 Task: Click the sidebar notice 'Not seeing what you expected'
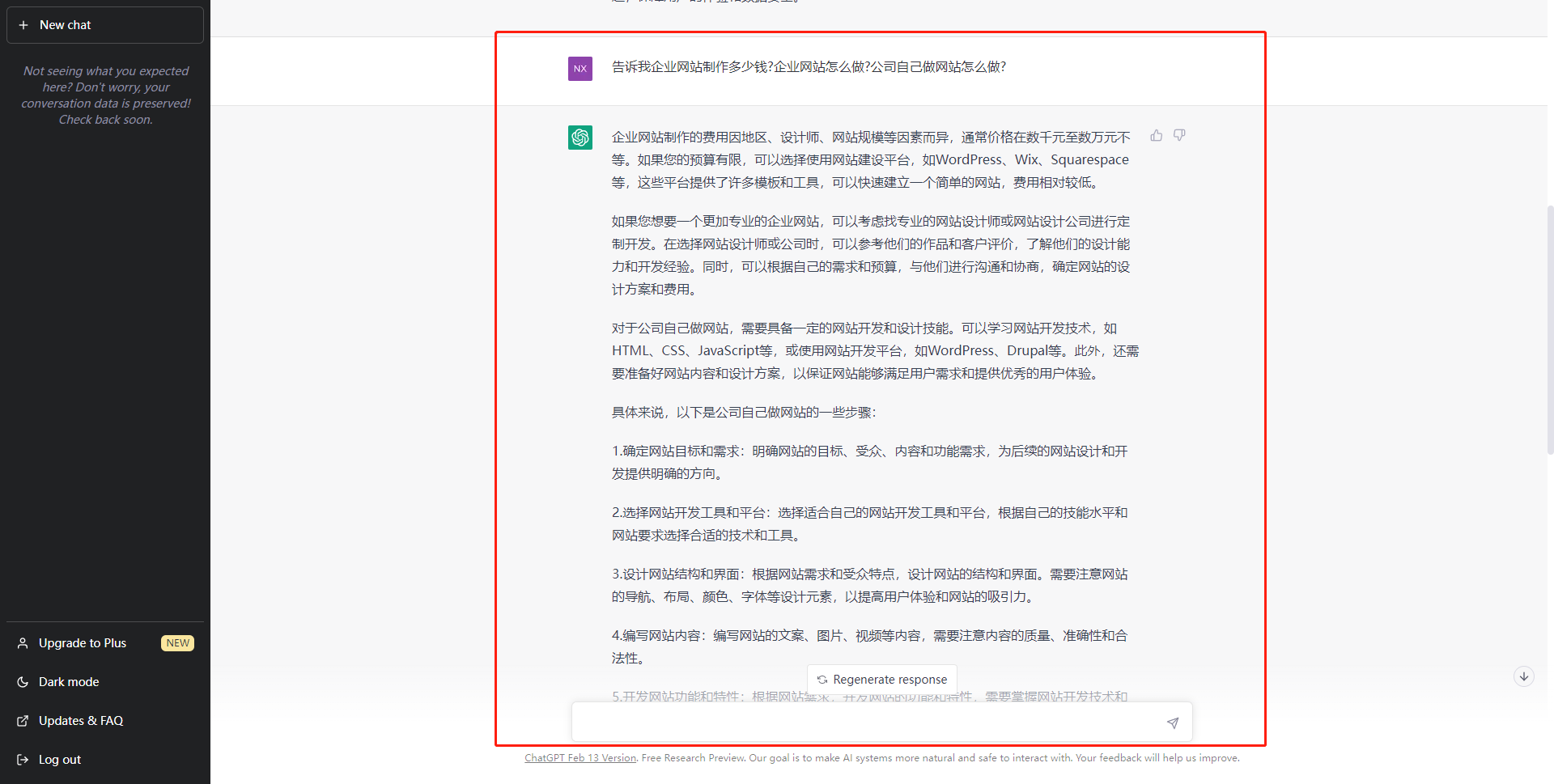point(106,95)
